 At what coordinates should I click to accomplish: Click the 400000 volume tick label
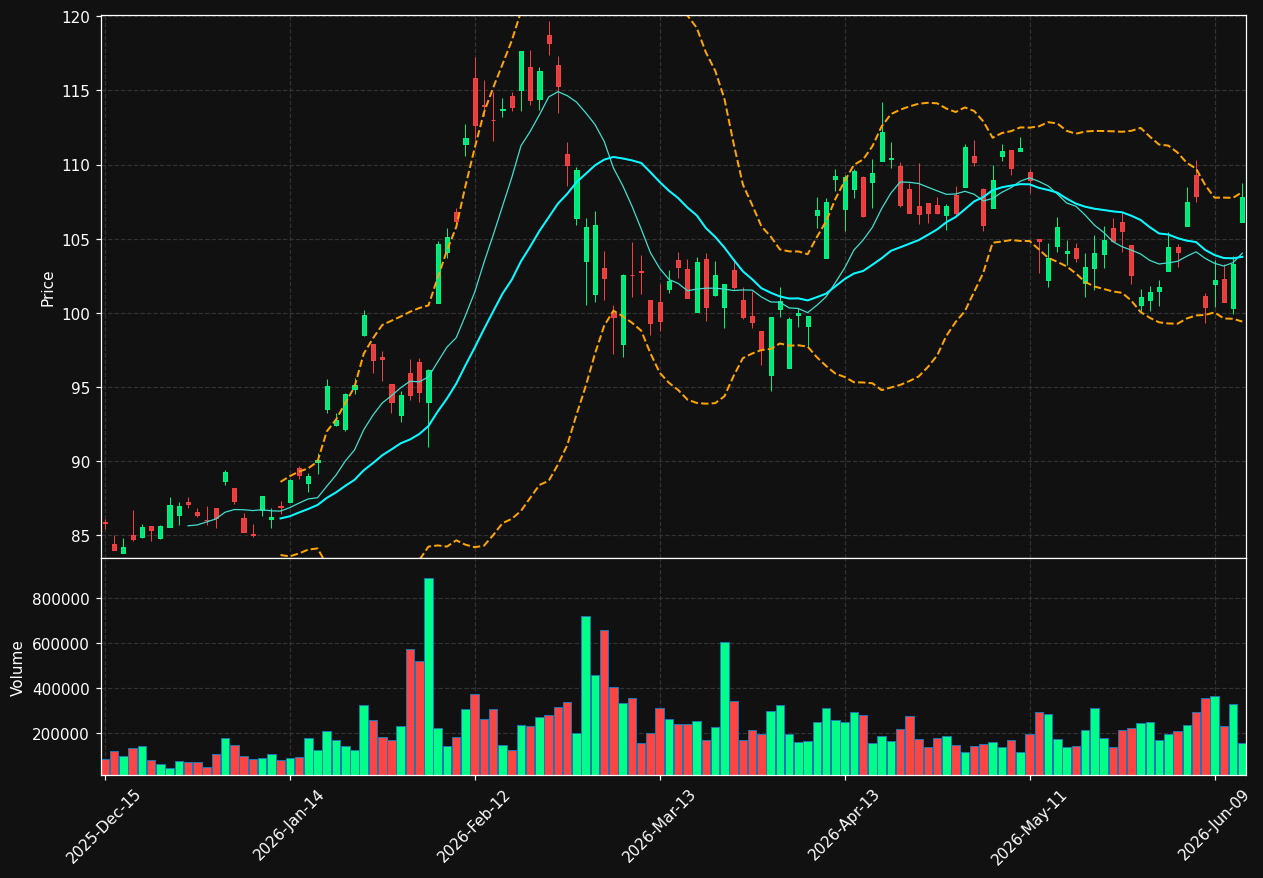(63, 689)
